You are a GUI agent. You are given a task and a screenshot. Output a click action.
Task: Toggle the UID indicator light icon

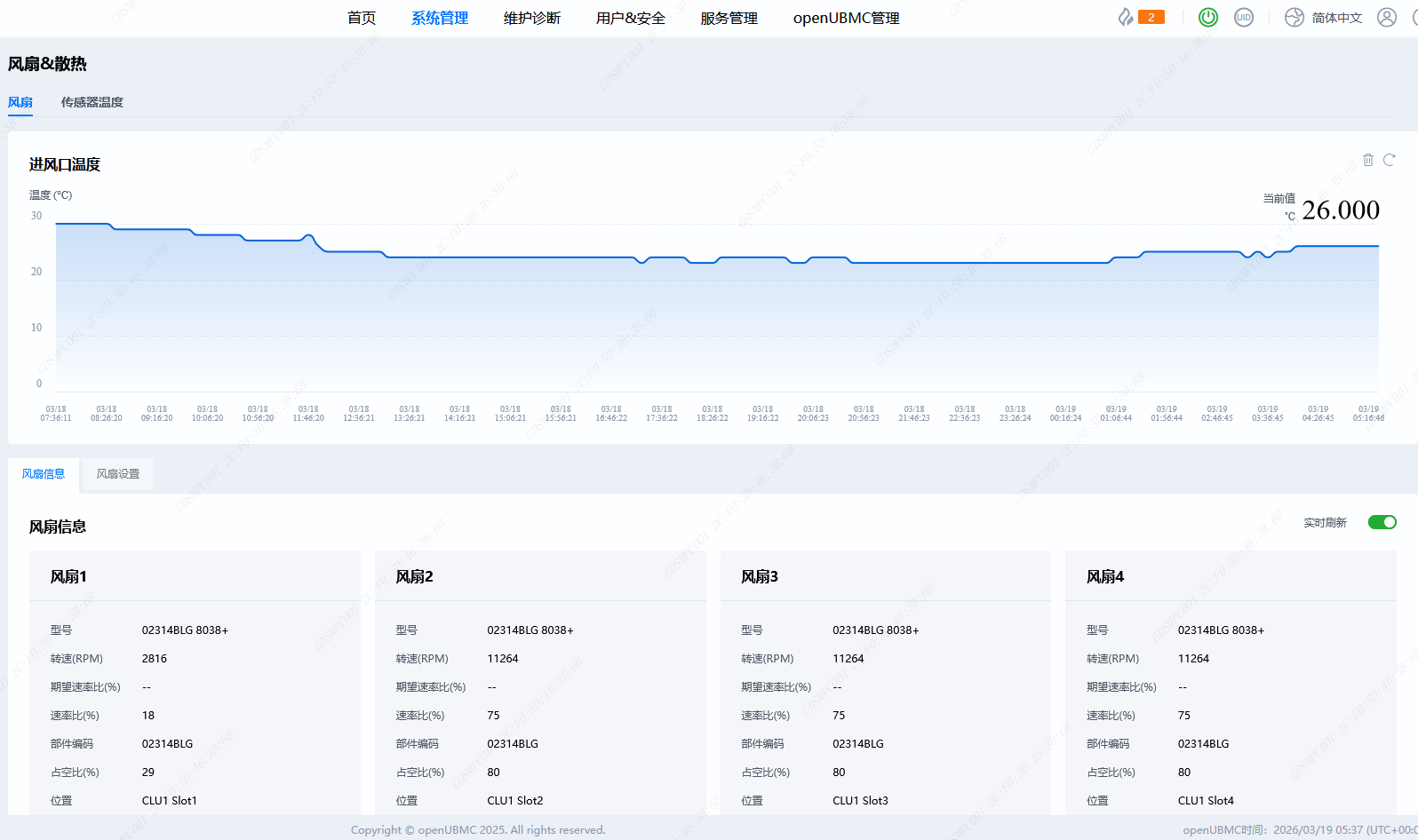coord(1244,17)
